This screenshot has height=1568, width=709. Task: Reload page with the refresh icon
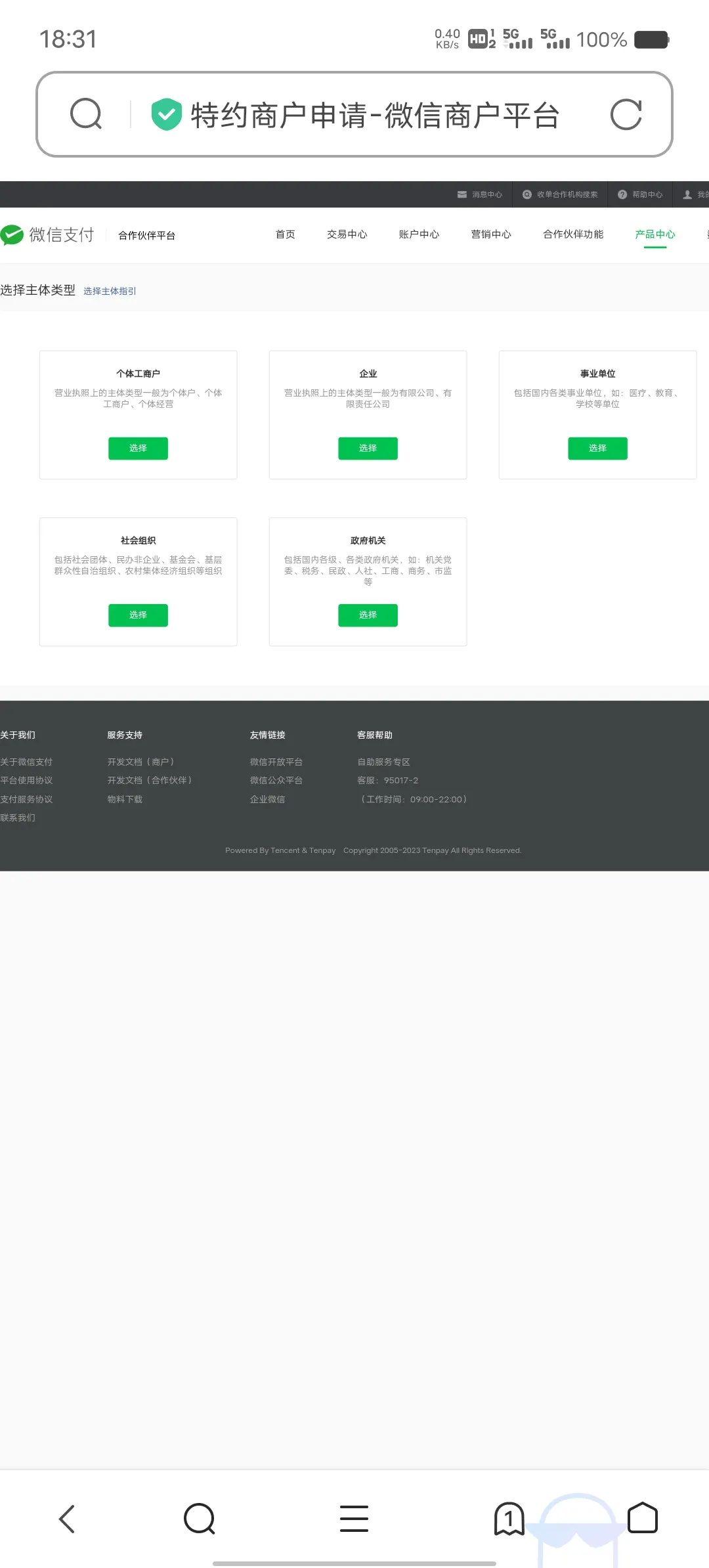pyautogui.click(x=626, y=115)
